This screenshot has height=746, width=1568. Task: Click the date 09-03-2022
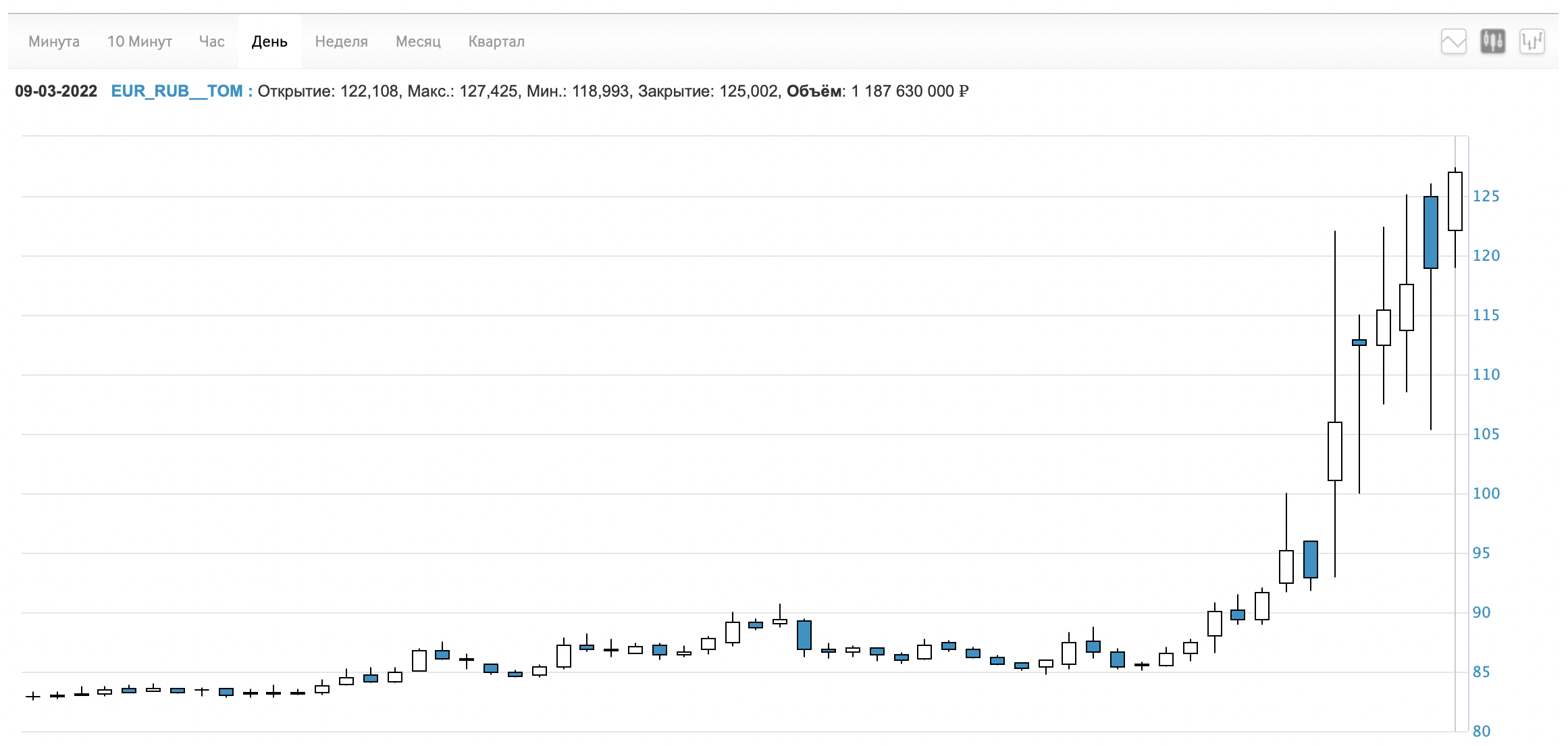[56, 91]
